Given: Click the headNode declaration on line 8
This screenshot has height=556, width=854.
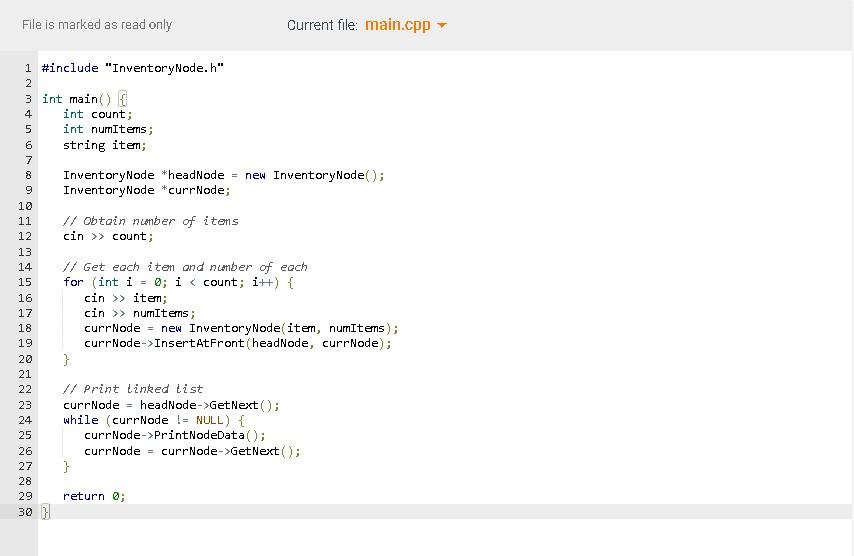Looking at the screenshot, I should tap(223, 175).
